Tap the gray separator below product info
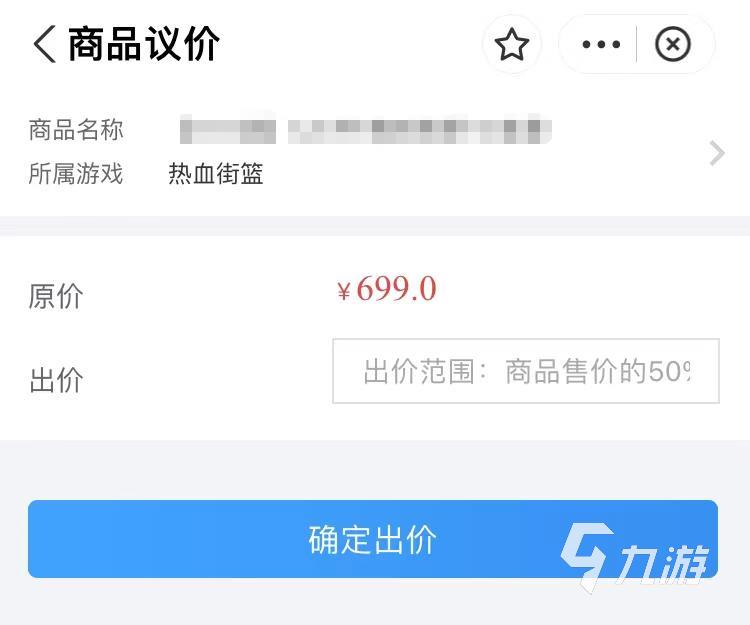This screenshot has height=625, width=750. pyautogui.click(x=375, y=226)
